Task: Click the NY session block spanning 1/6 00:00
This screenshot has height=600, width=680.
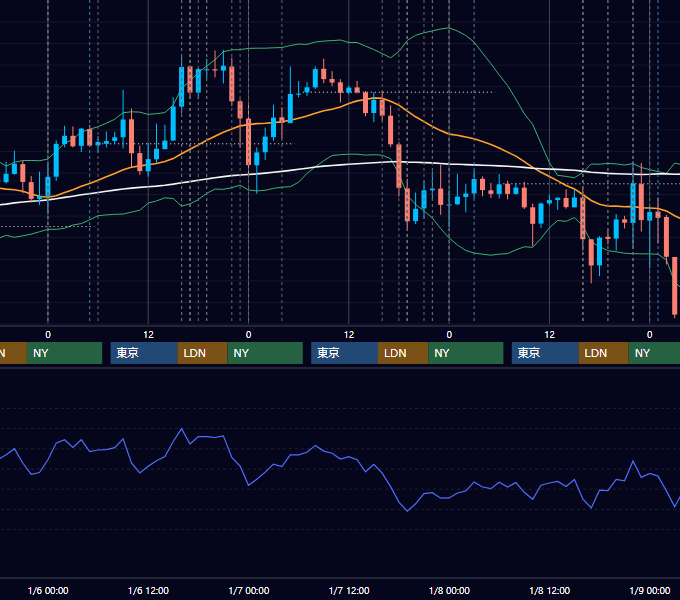Action: coord(64,353)
